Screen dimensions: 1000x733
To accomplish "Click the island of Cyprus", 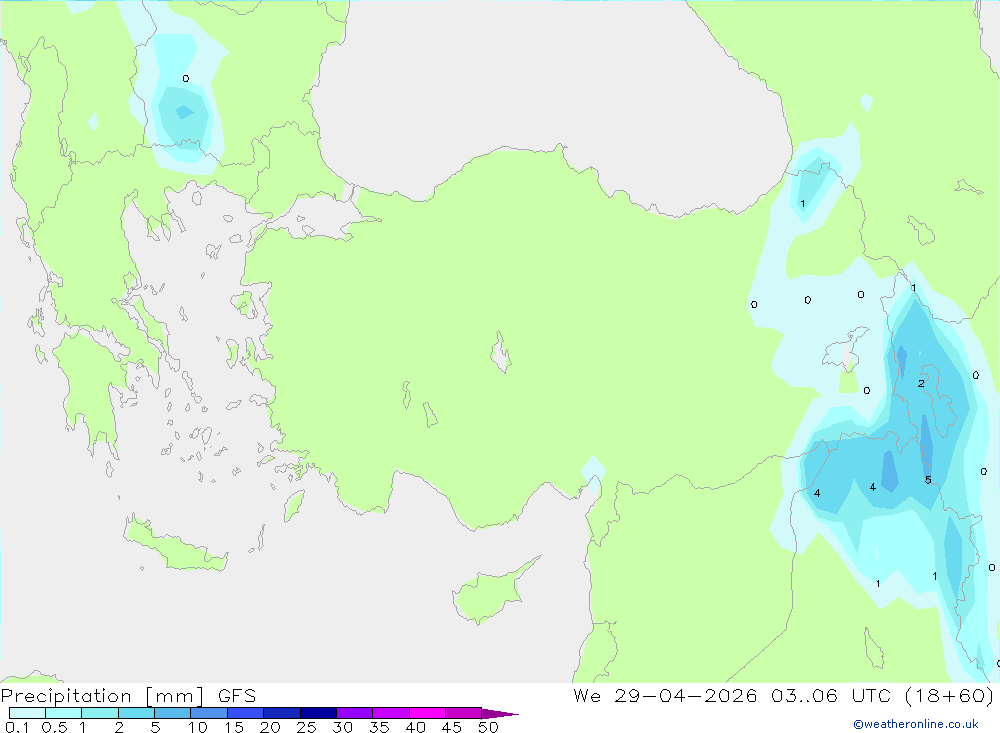I will [x=493, y=592].
